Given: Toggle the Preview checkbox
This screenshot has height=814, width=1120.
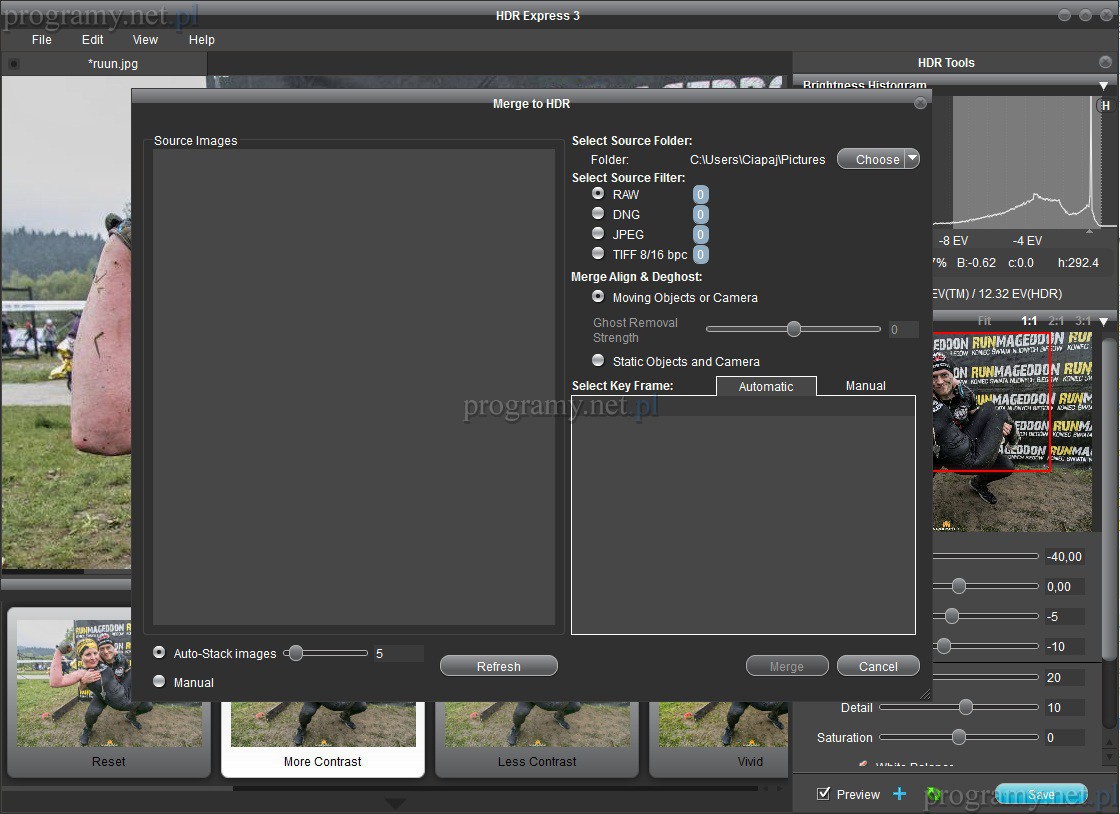Looking at the screenshot, I should (824, 794).
